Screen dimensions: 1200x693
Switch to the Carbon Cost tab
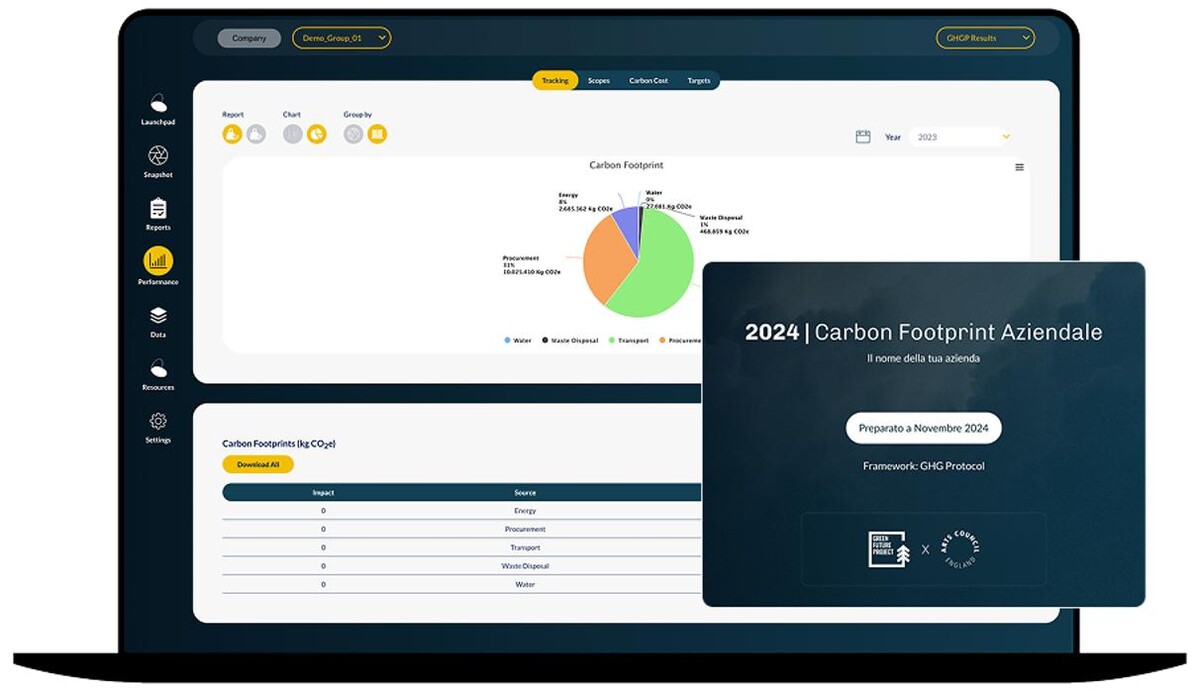648,81
